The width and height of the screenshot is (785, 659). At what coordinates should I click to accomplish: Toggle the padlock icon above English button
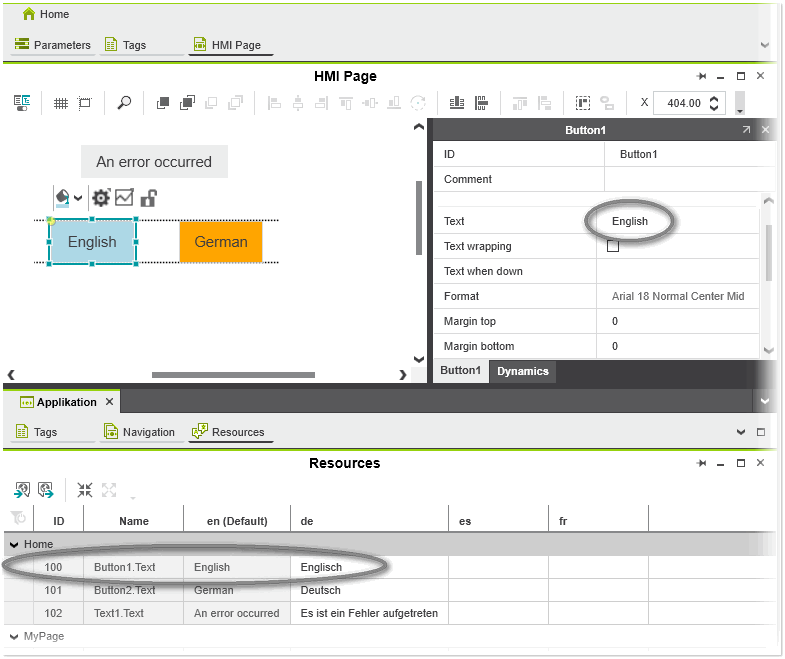(x=148, y=198)
